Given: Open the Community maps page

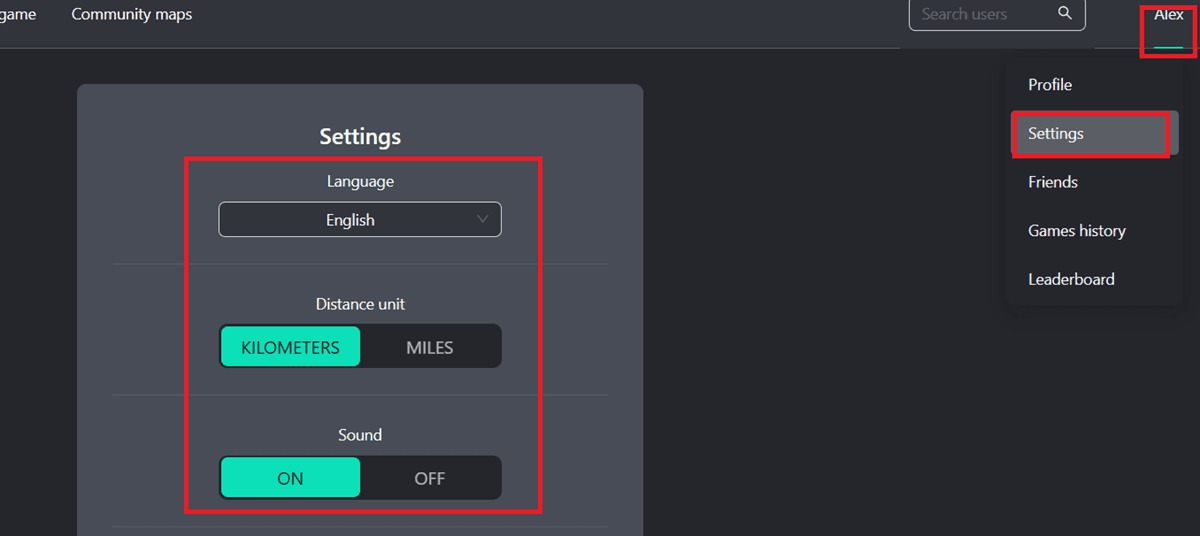Looking at the screenshot, I should pos(132,15).
